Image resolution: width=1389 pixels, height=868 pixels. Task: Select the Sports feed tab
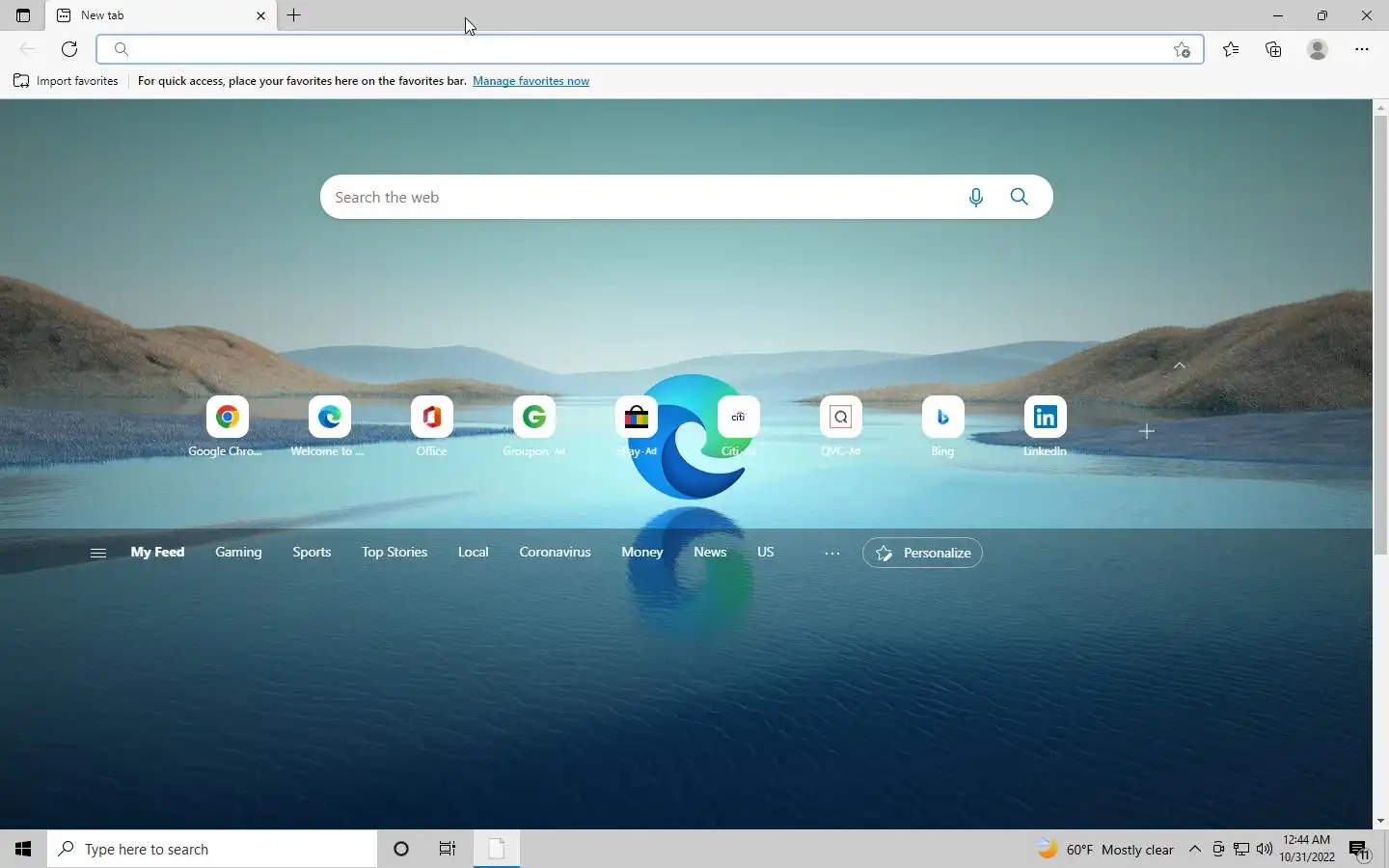coord(312,552)
